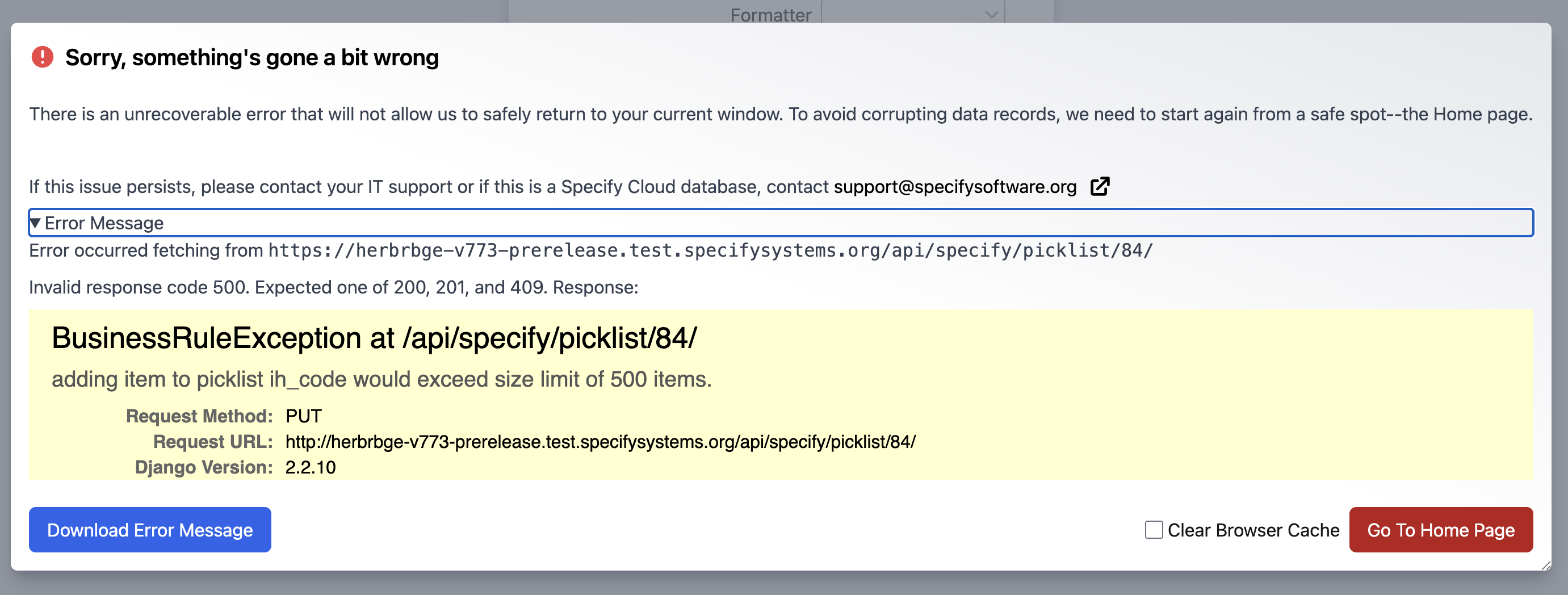Screen dimensions: 1568x595
Task: Collapse the Error Message disclosure triangle
Action: pyautogui.click(x=36, y=223)
